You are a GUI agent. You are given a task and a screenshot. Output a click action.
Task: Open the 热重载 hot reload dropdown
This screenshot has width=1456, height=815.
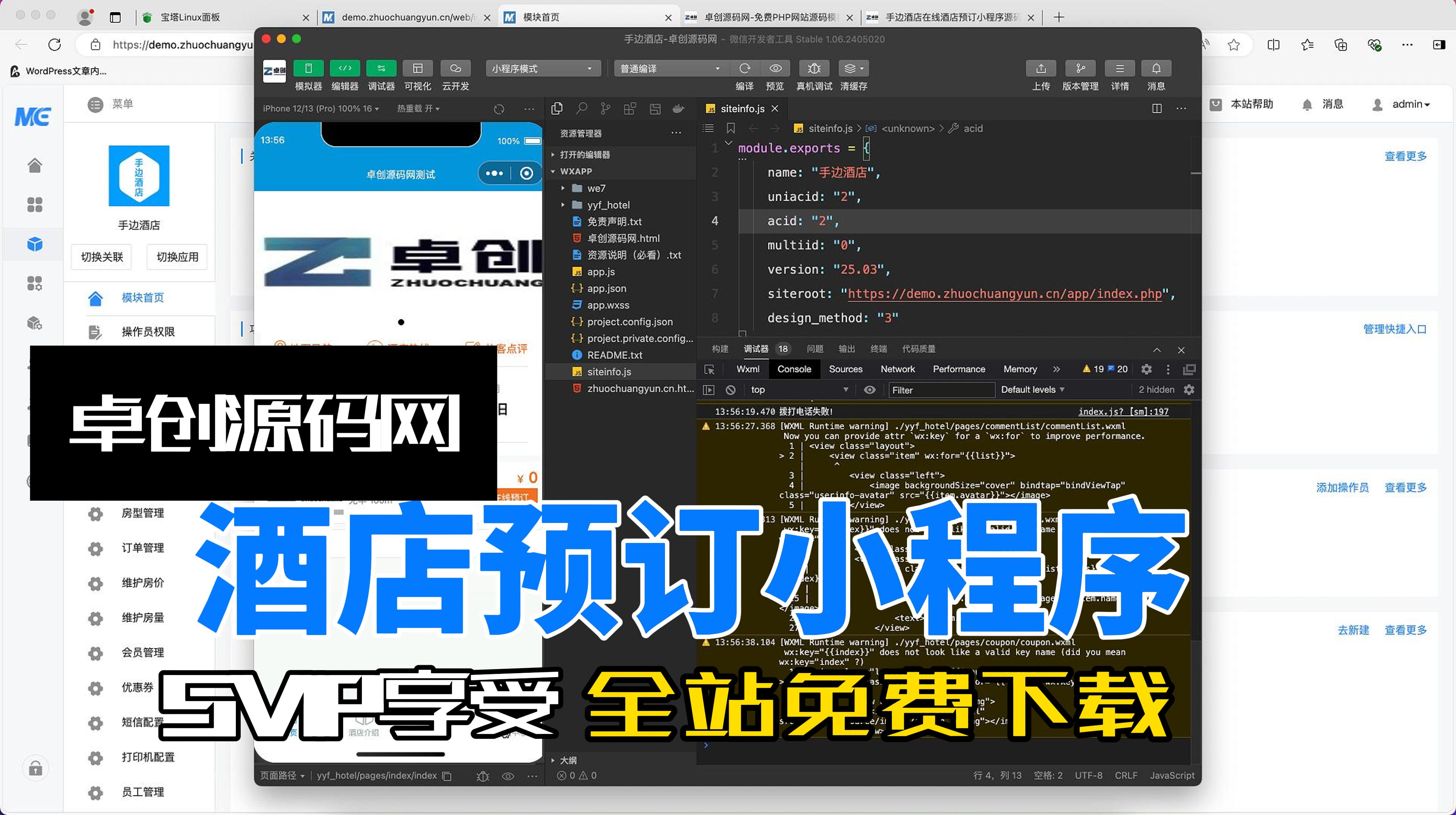pos(418,109)
